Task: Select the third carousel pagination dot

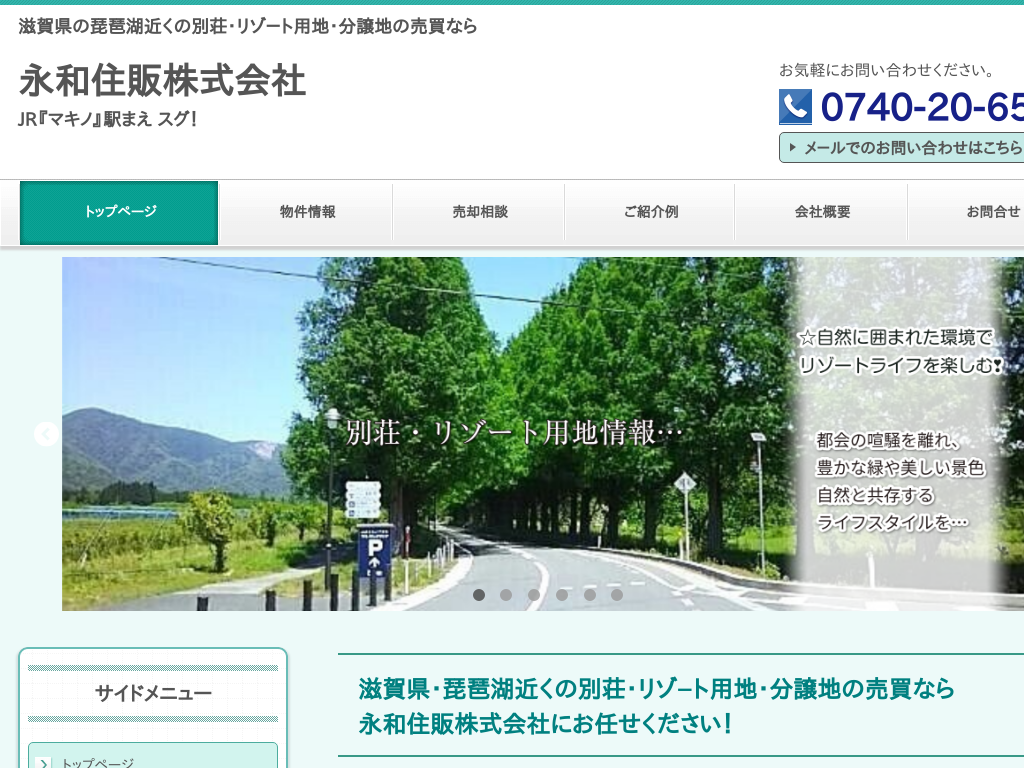Action: [x=534, y=595]
